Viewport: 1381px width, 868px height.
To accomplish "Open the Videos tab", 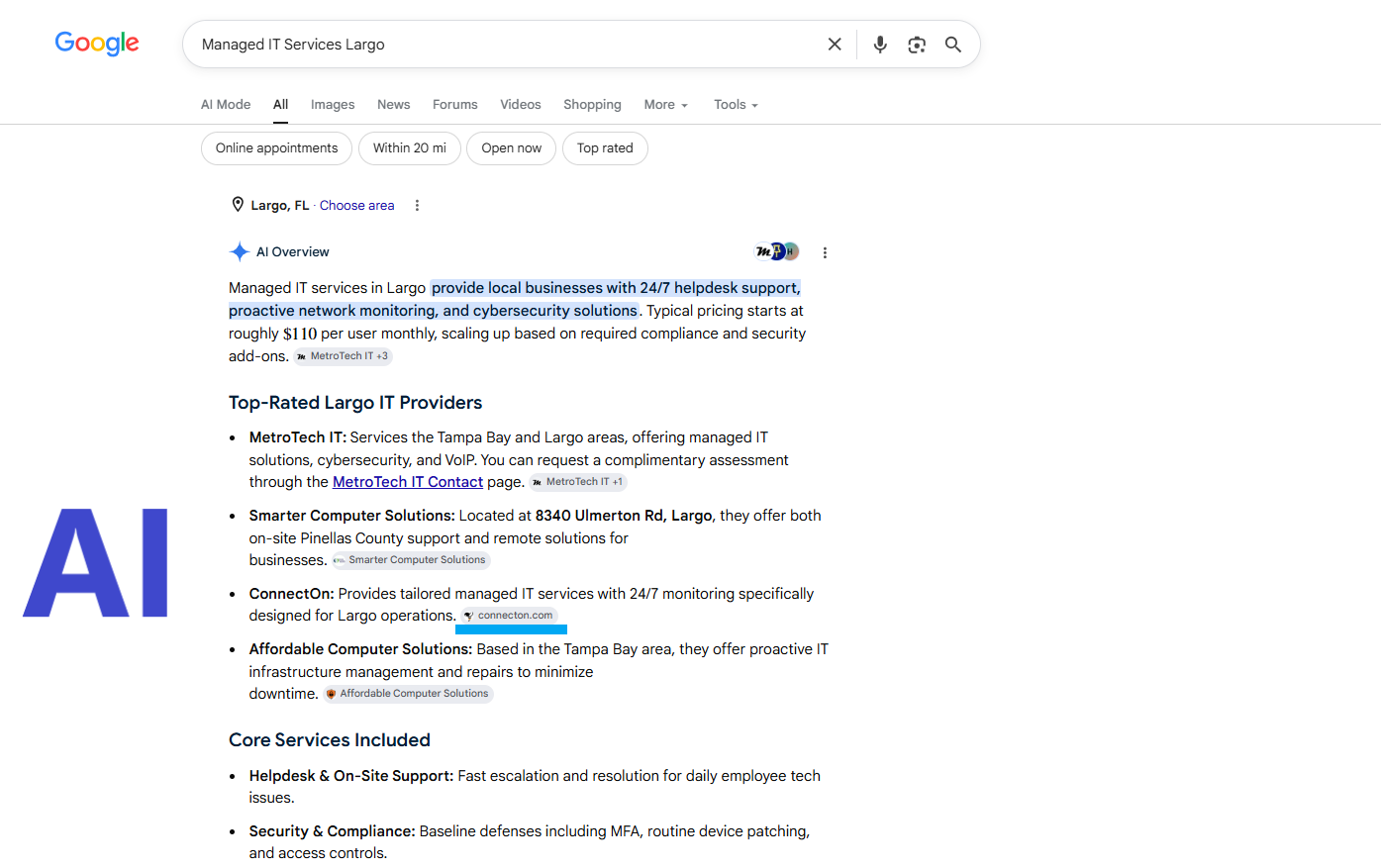I will click(x=521, y=105).
